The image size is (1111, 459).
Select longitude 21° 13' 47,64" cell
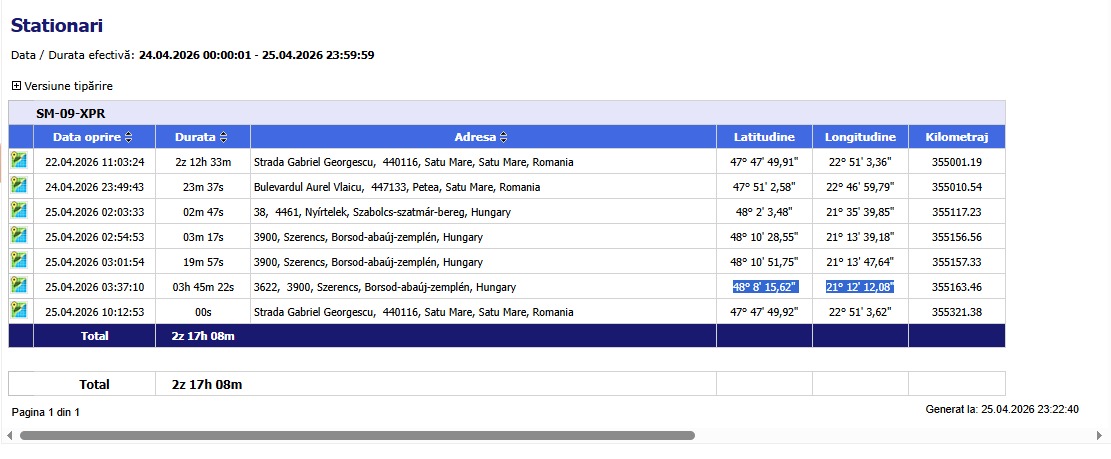[x=860, y=262]
